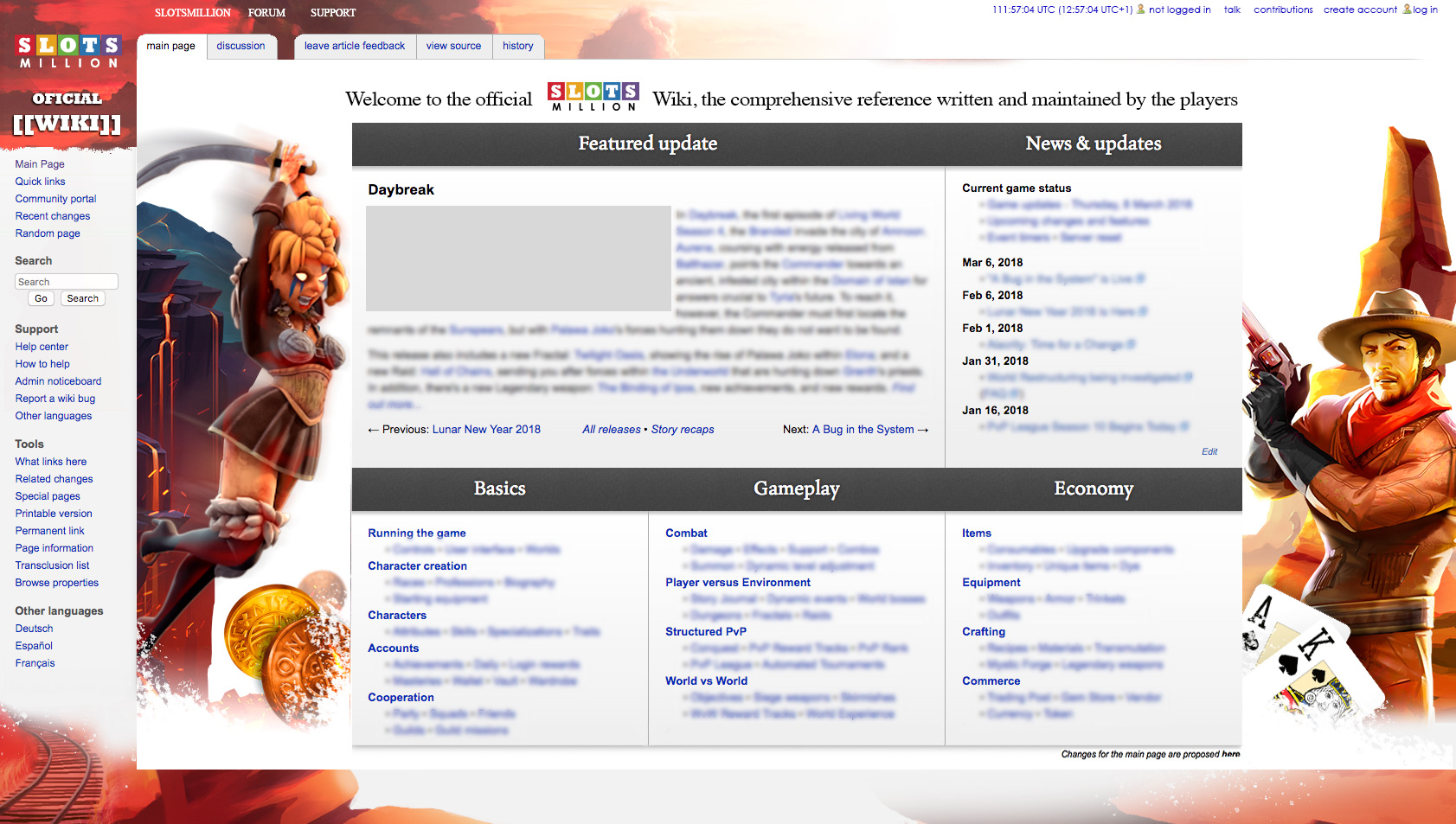Open Random page link

[x=48, y=233]
